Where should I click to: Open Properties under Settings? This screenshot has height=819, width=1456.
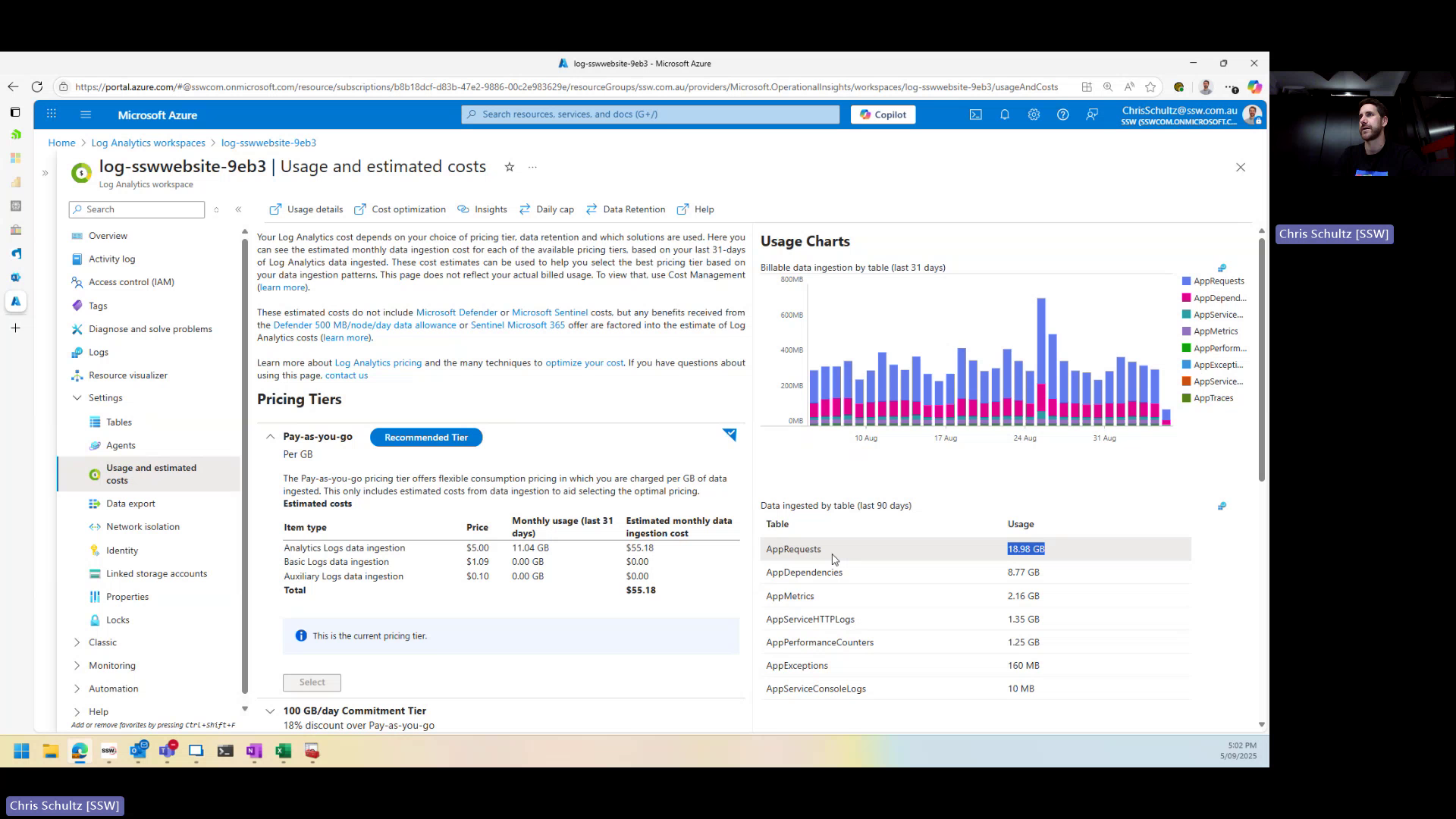tap(127, 597)
